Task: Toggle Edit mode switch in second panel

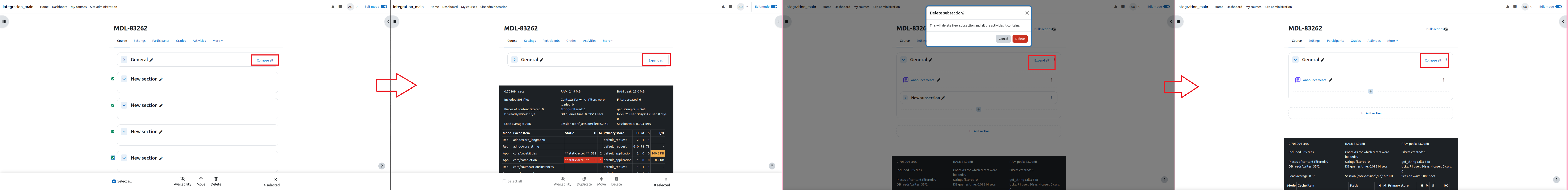Action: 774,7
